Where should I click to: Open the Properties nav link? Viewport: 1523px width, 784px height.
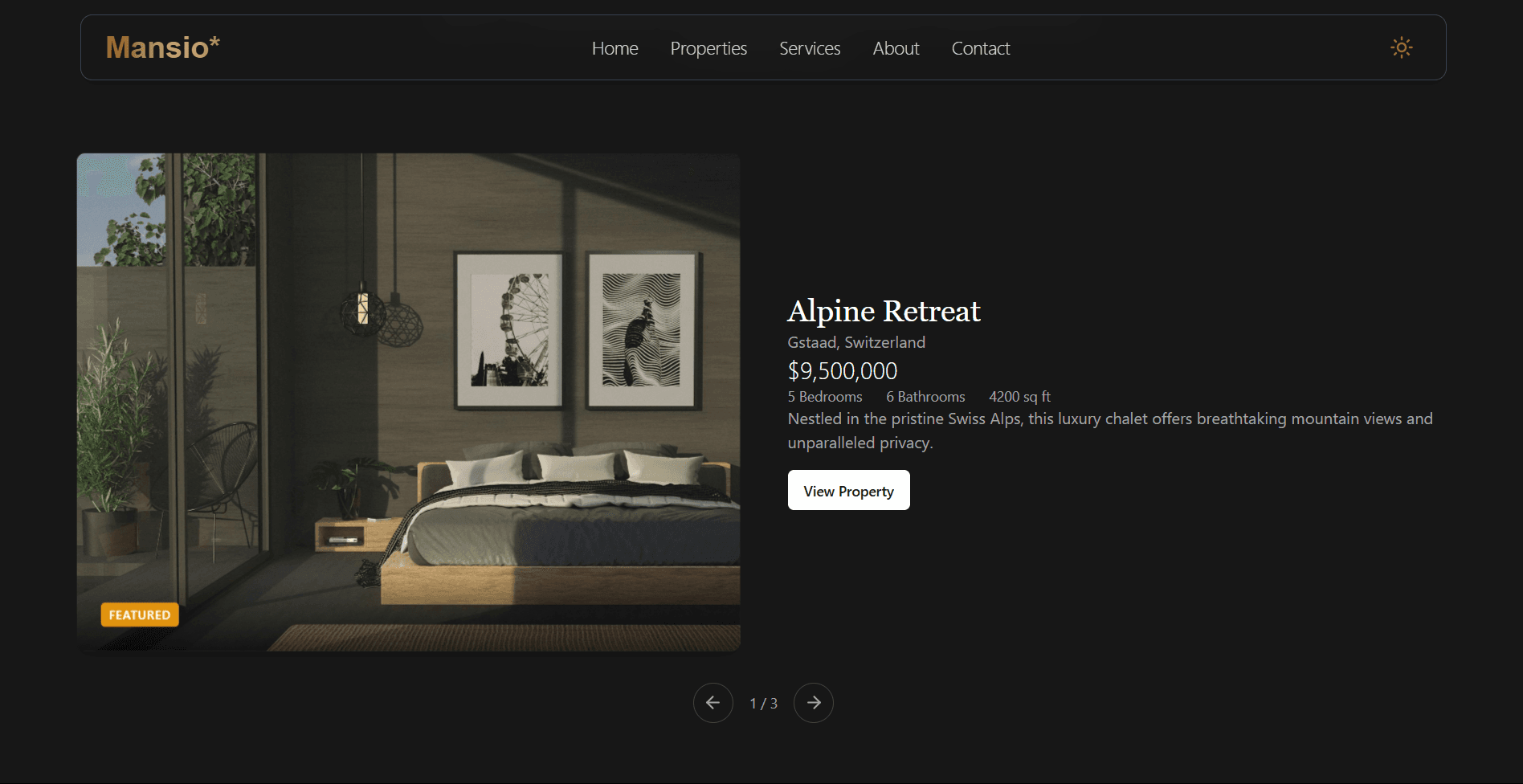708,48
